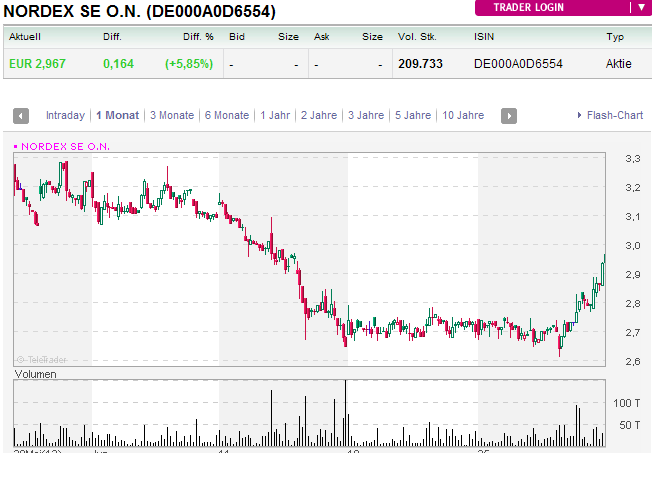
Task: Click the Volumen chart label
Action: (35, 374)
